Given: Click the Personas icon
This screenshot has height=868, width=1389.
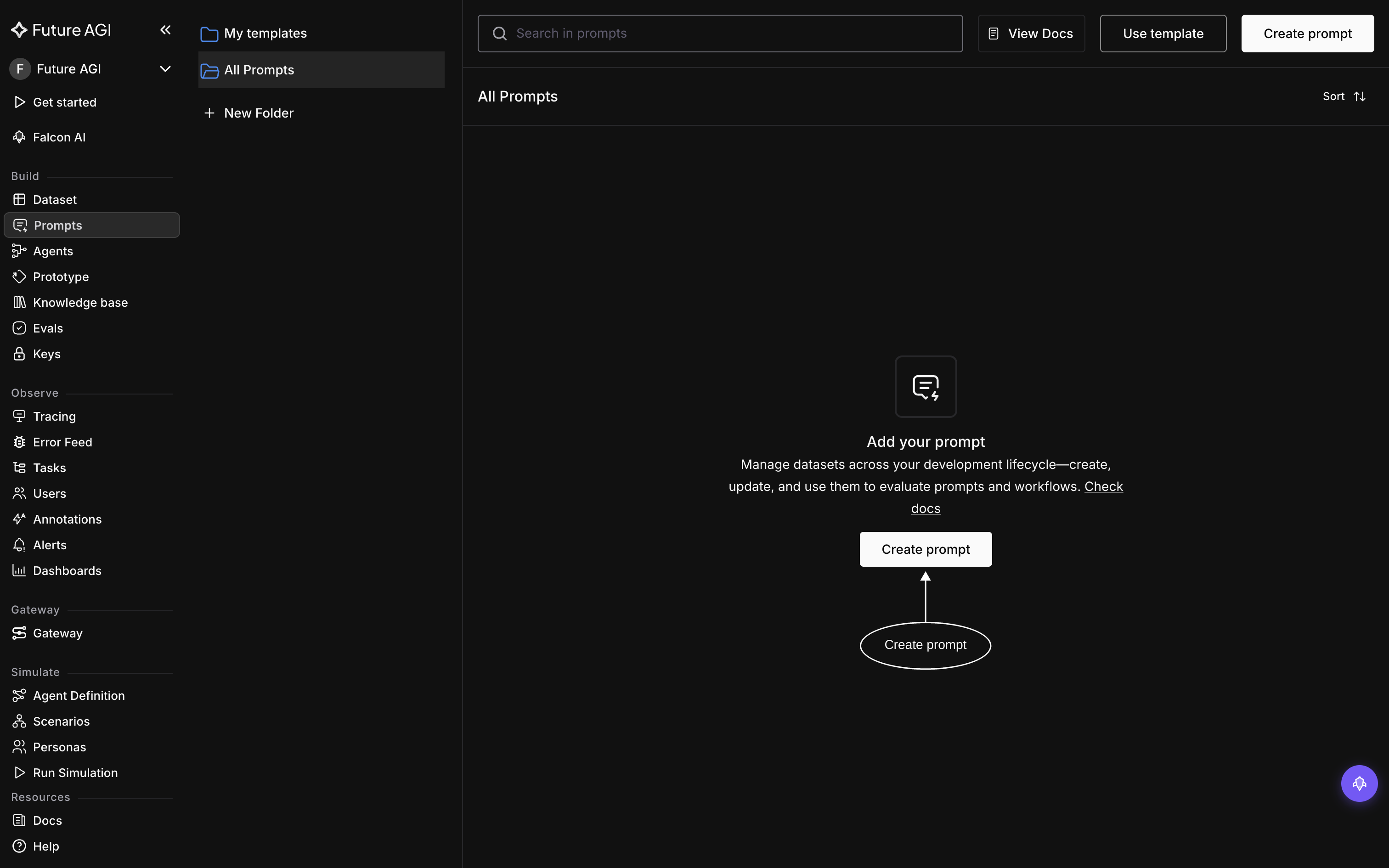Looking at the screenshot, I should point(19,748).
